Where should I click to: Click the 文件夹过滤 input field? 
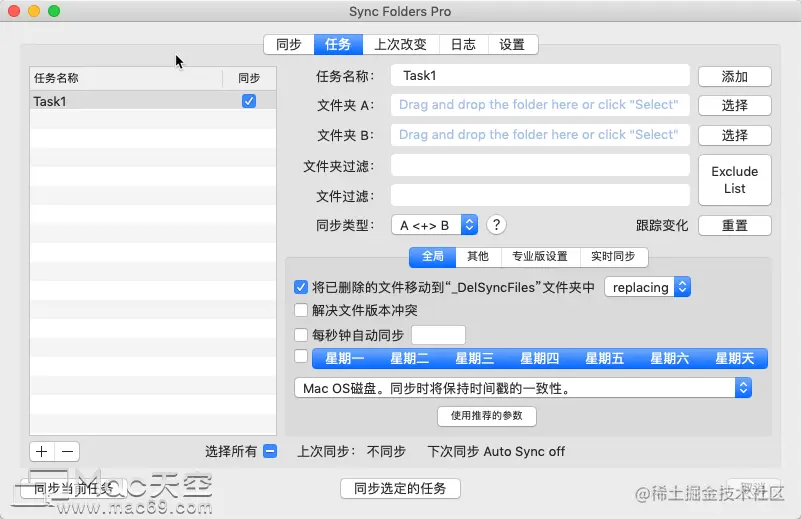[x=540, y=166]
